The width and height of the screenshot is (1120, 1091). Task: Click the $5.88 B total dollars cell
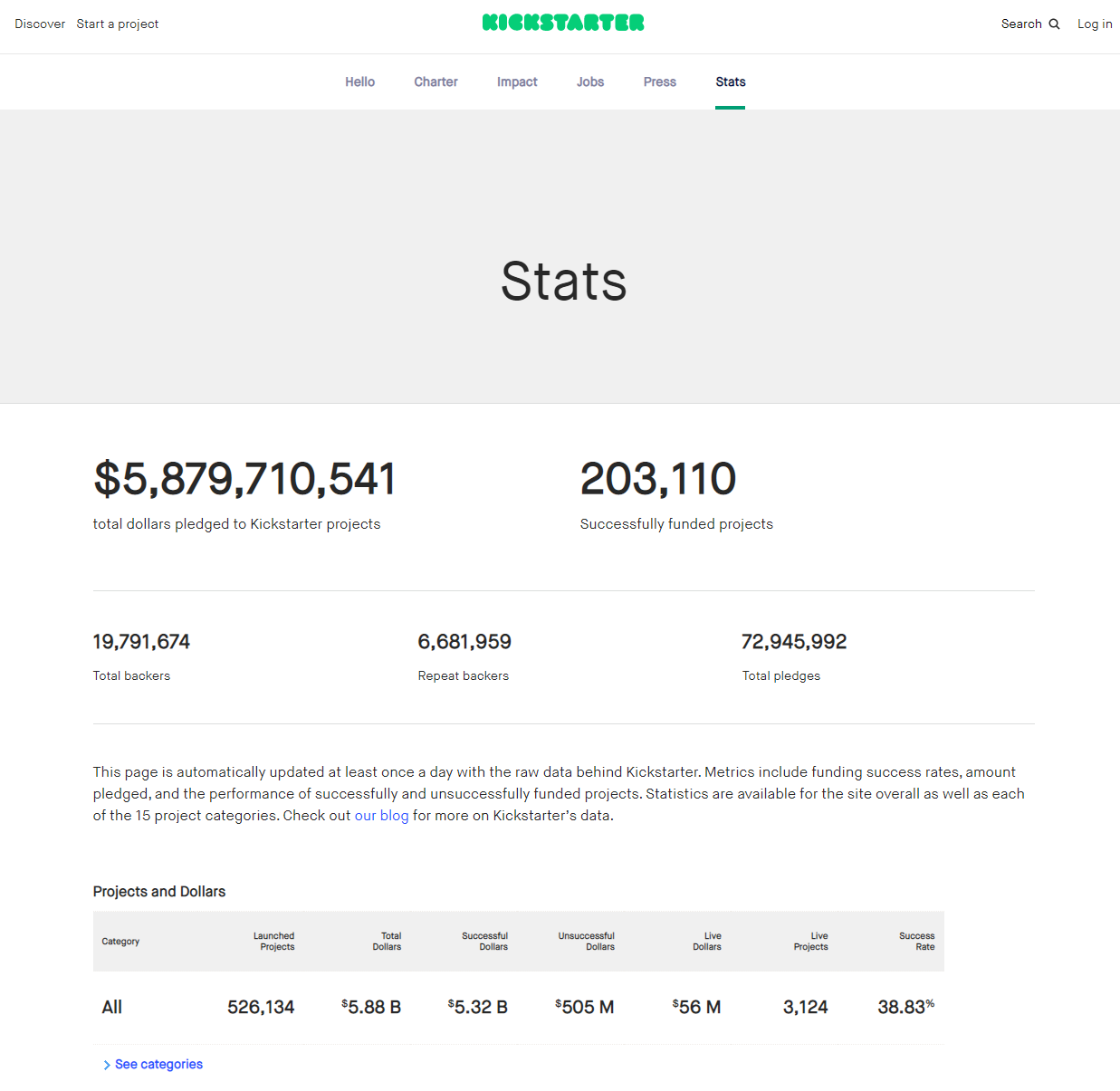click(x=371, y=1008)
